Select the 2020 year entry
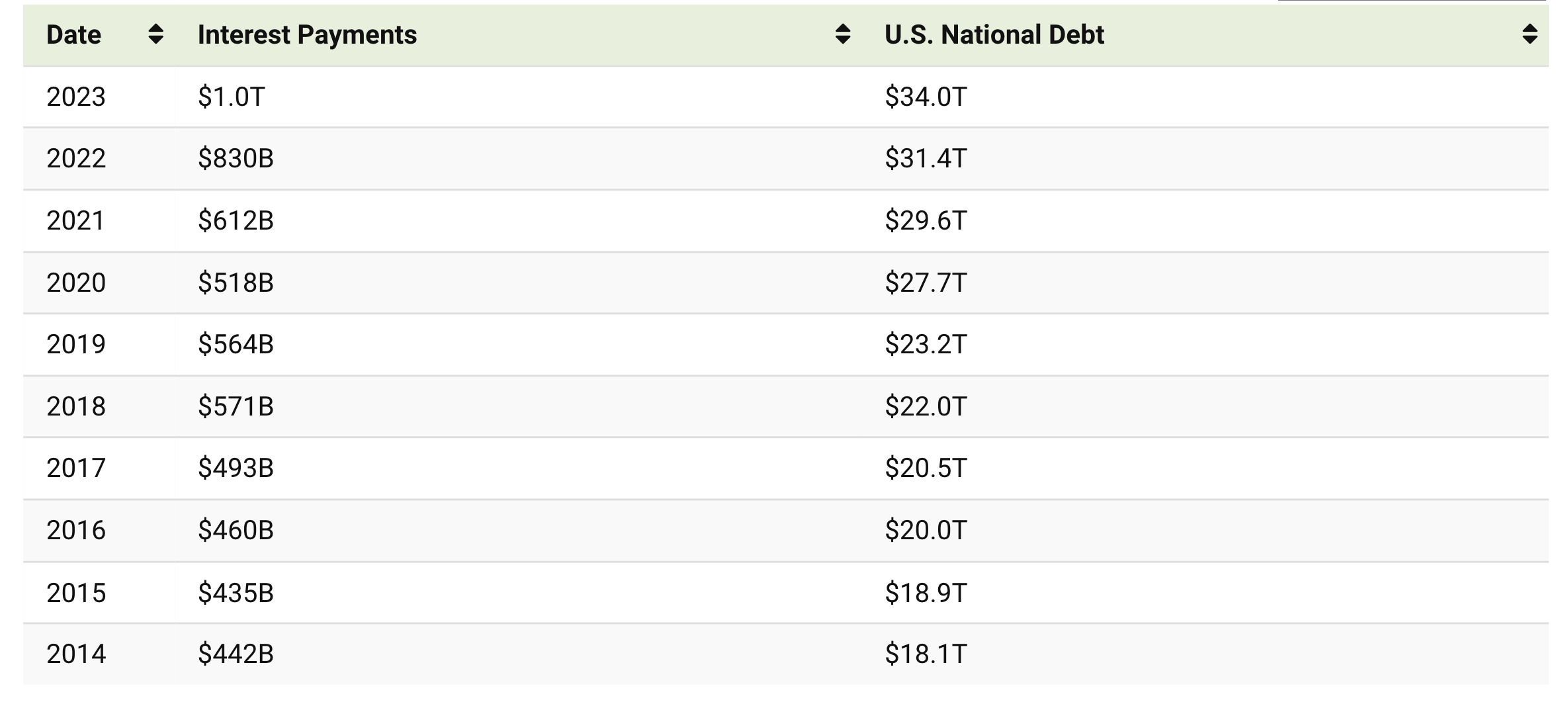 (x=75, y=283)
